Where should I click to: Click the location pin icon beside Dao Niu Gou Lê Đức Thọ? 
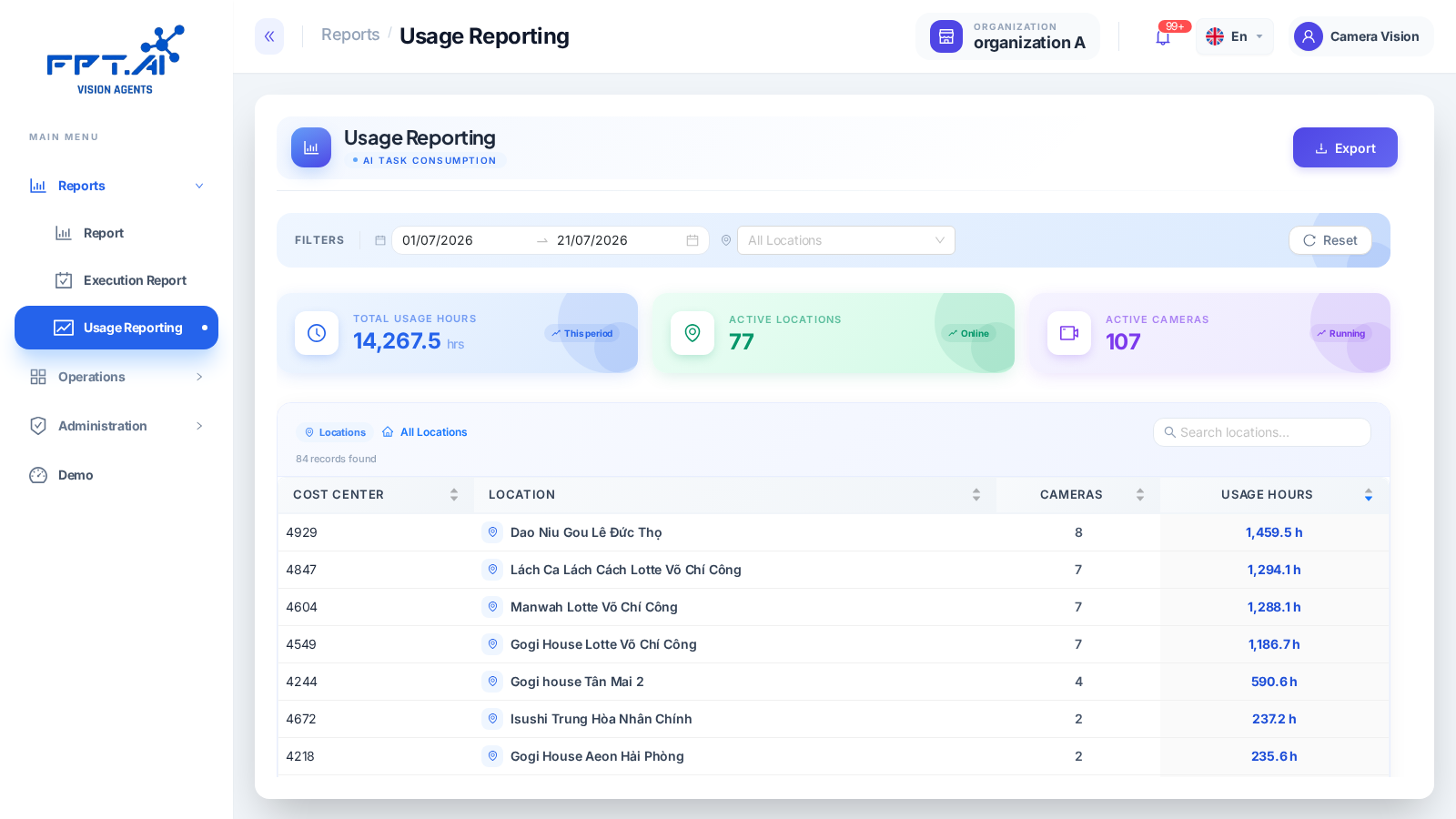(x=492, y=532)
